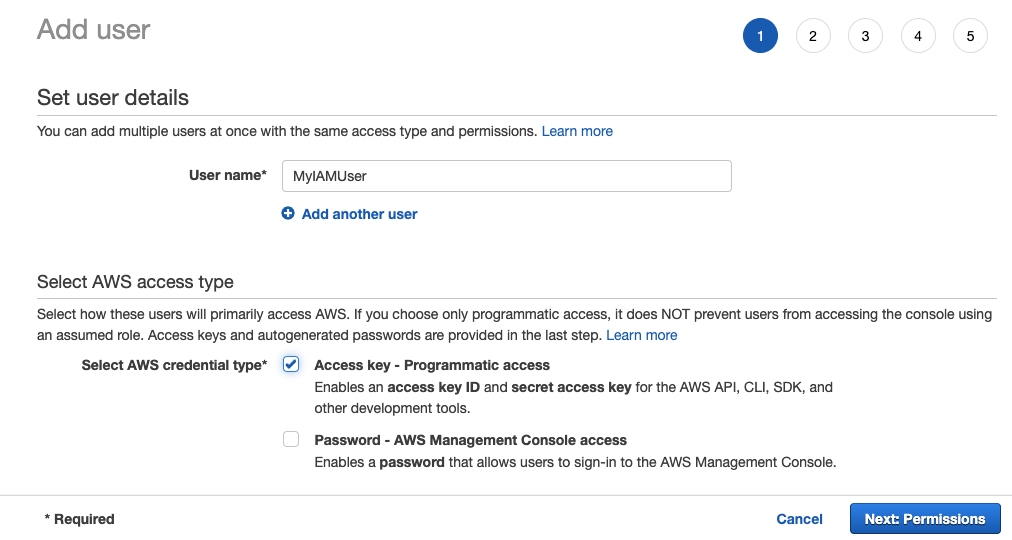This screenshot has width=1012, height=540.
Task: Click the 'Select AWS credential type*' label
Action: [174, 365]
